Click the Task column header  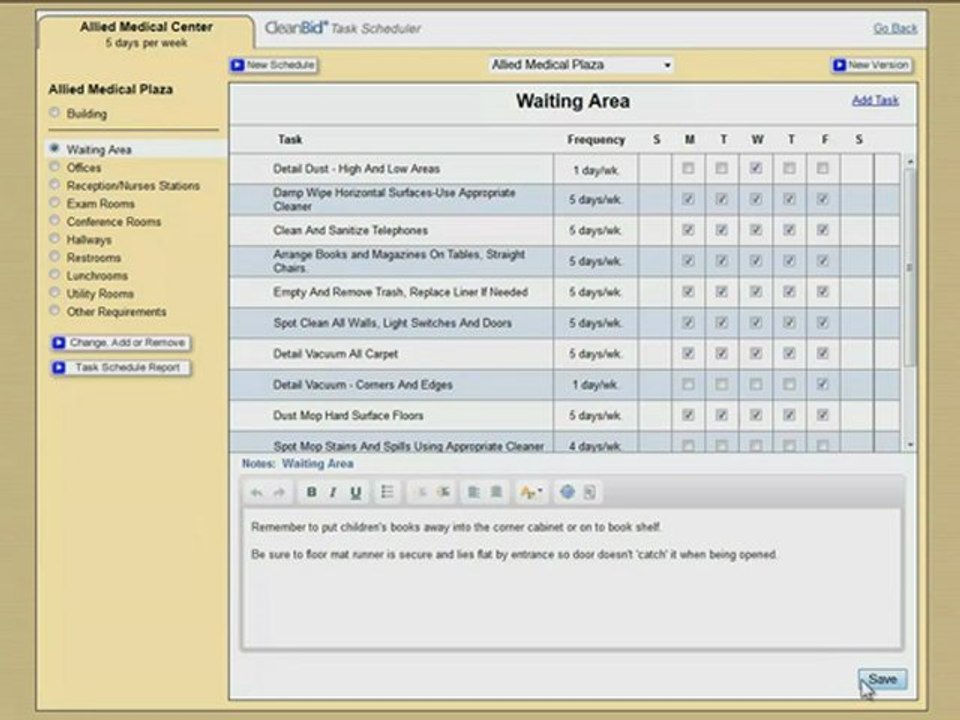[290, 140]
